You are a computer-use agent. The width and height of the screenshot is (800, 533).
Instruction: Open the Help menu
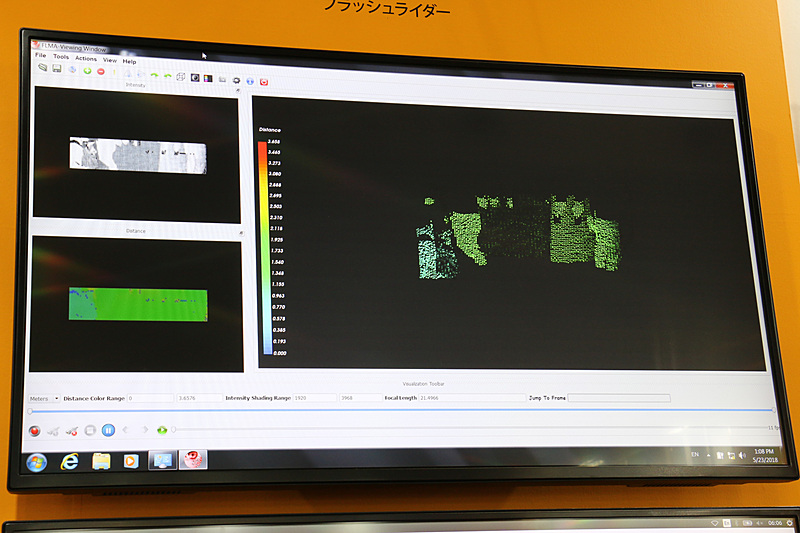coord(129,62)
